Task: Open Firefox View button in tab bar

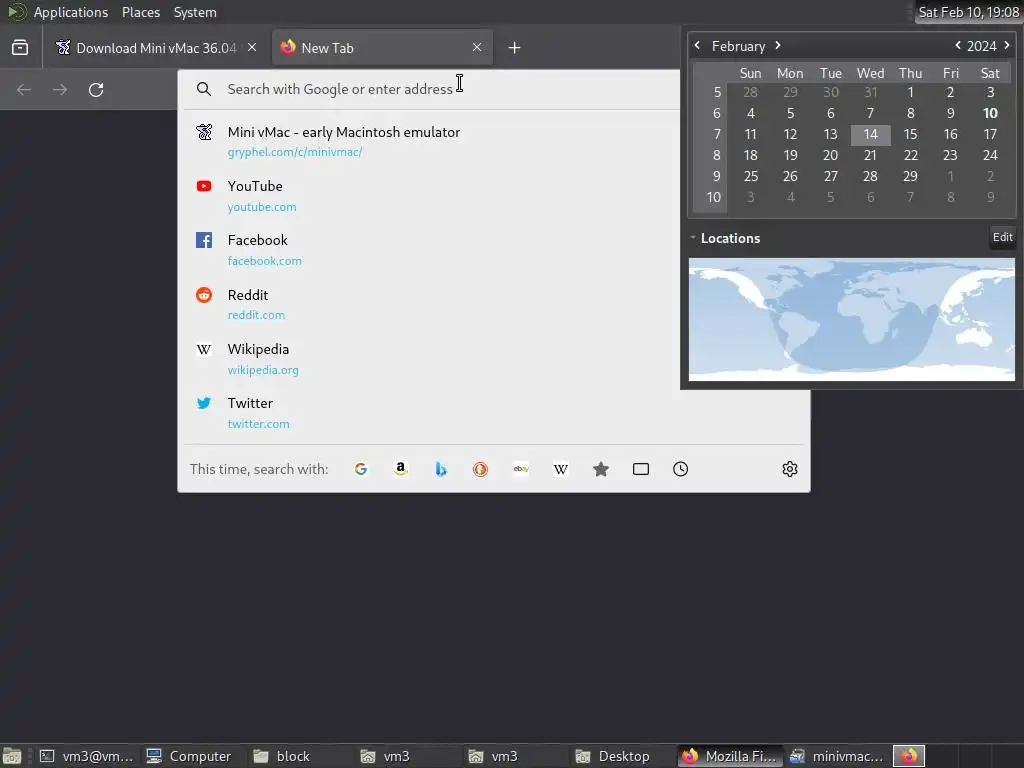Action: point(20,48)
